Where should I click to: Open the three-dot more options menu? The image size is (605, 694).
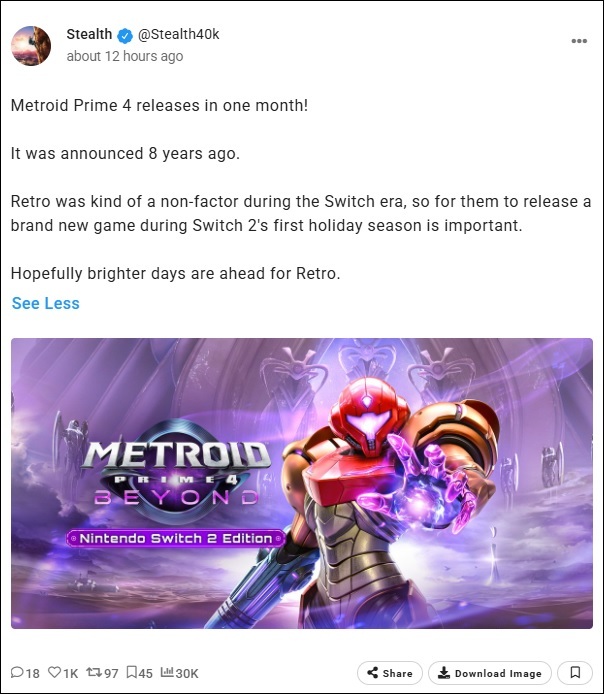click(x=579, y=41)
